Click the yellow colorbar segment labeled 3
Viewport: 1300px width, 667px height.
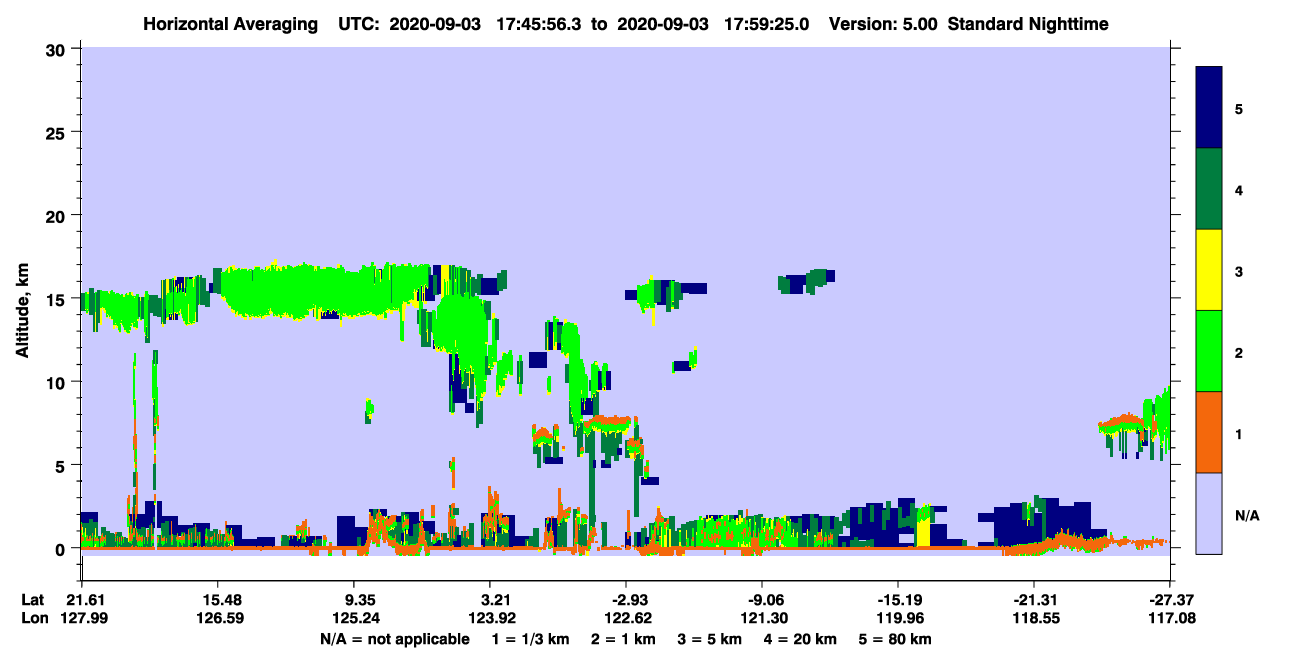click(x=1209, y=270)
